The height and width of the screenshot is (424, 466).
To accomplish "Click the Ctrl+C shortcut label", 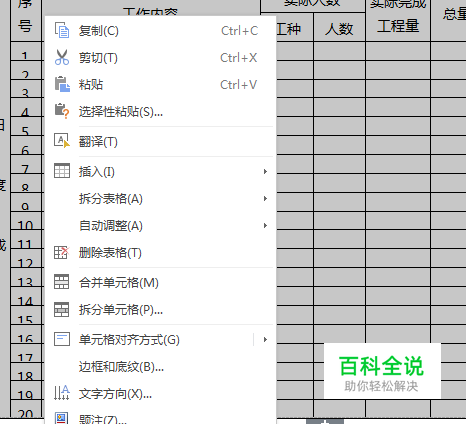I will coord(239,31).
